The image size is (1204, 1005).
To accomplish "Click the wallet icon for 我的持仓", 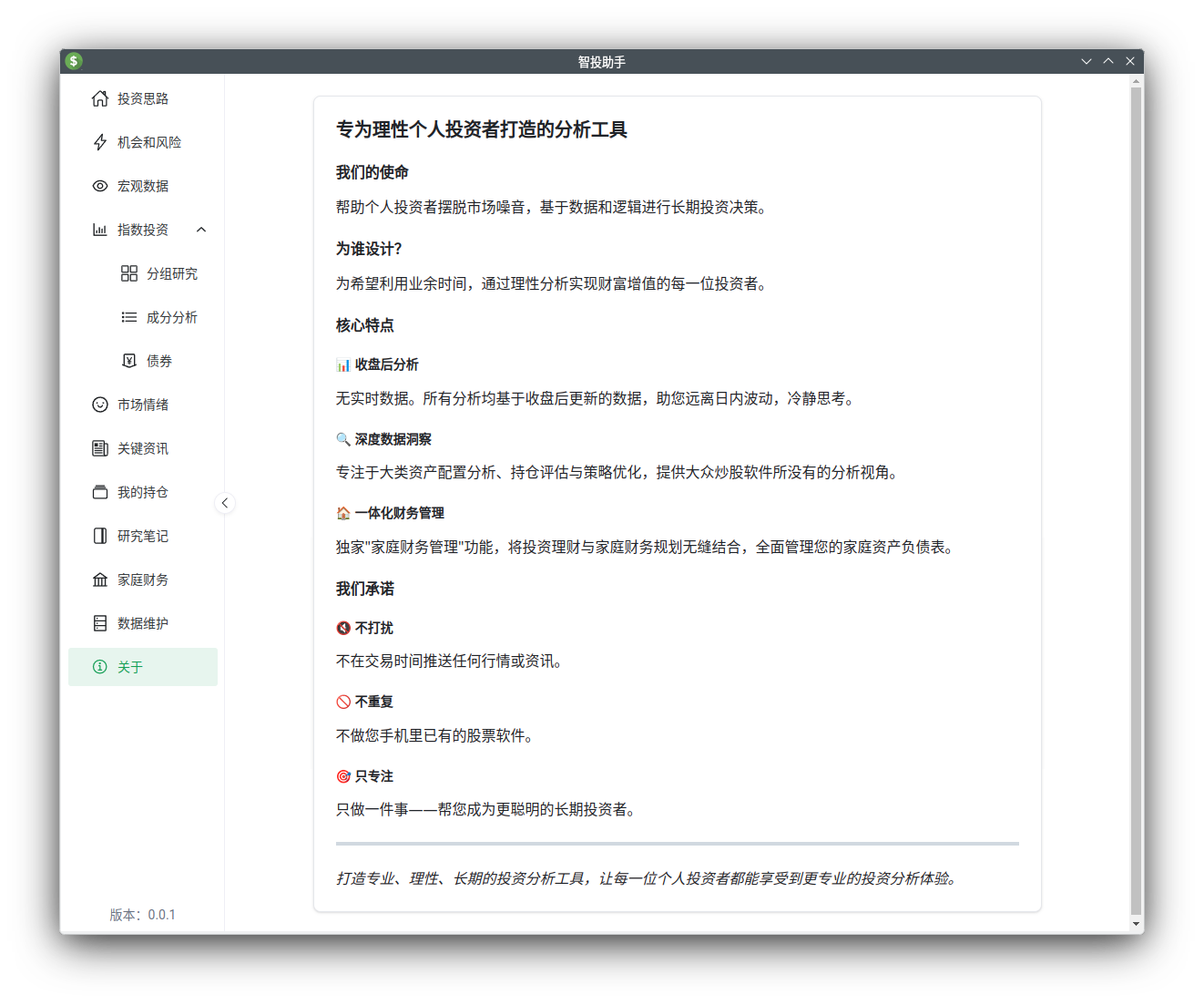I will point(100,492).
